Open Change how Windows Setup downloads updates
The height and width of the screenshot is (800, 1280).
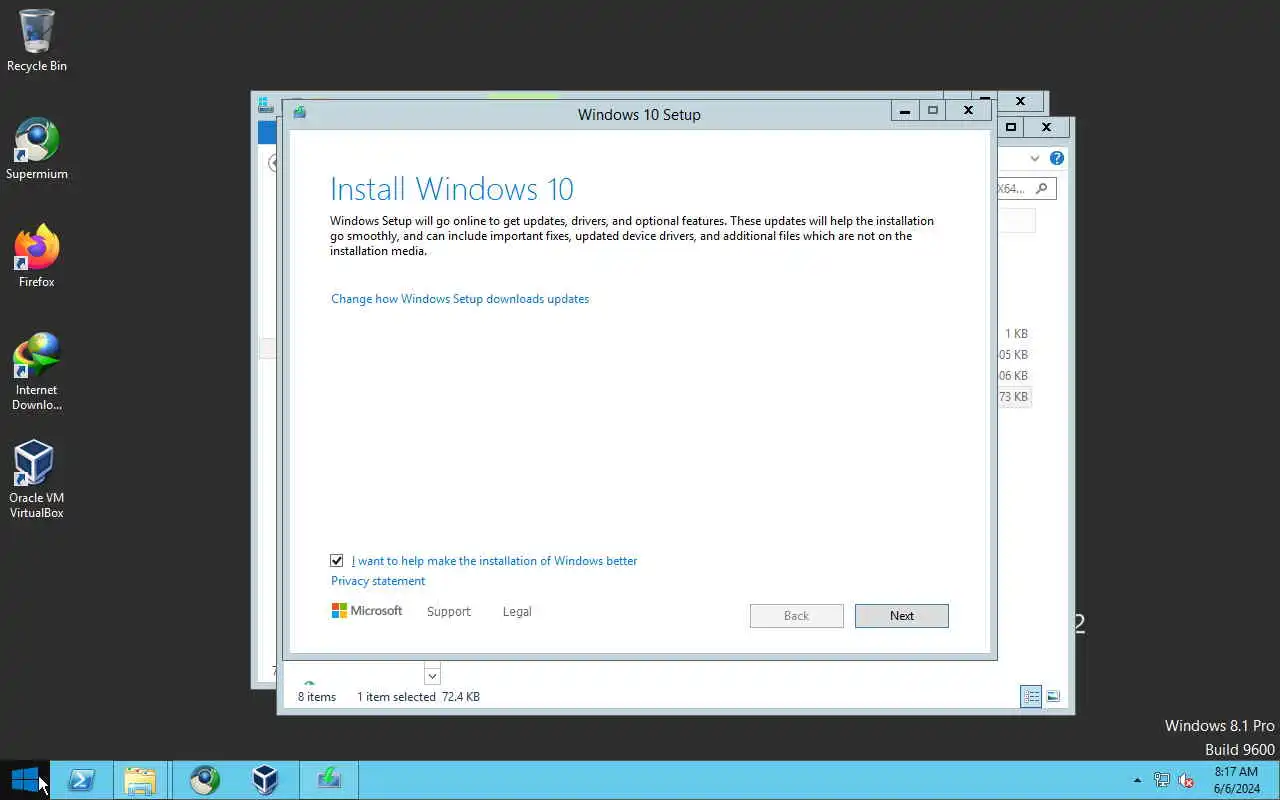click(460, 299)
